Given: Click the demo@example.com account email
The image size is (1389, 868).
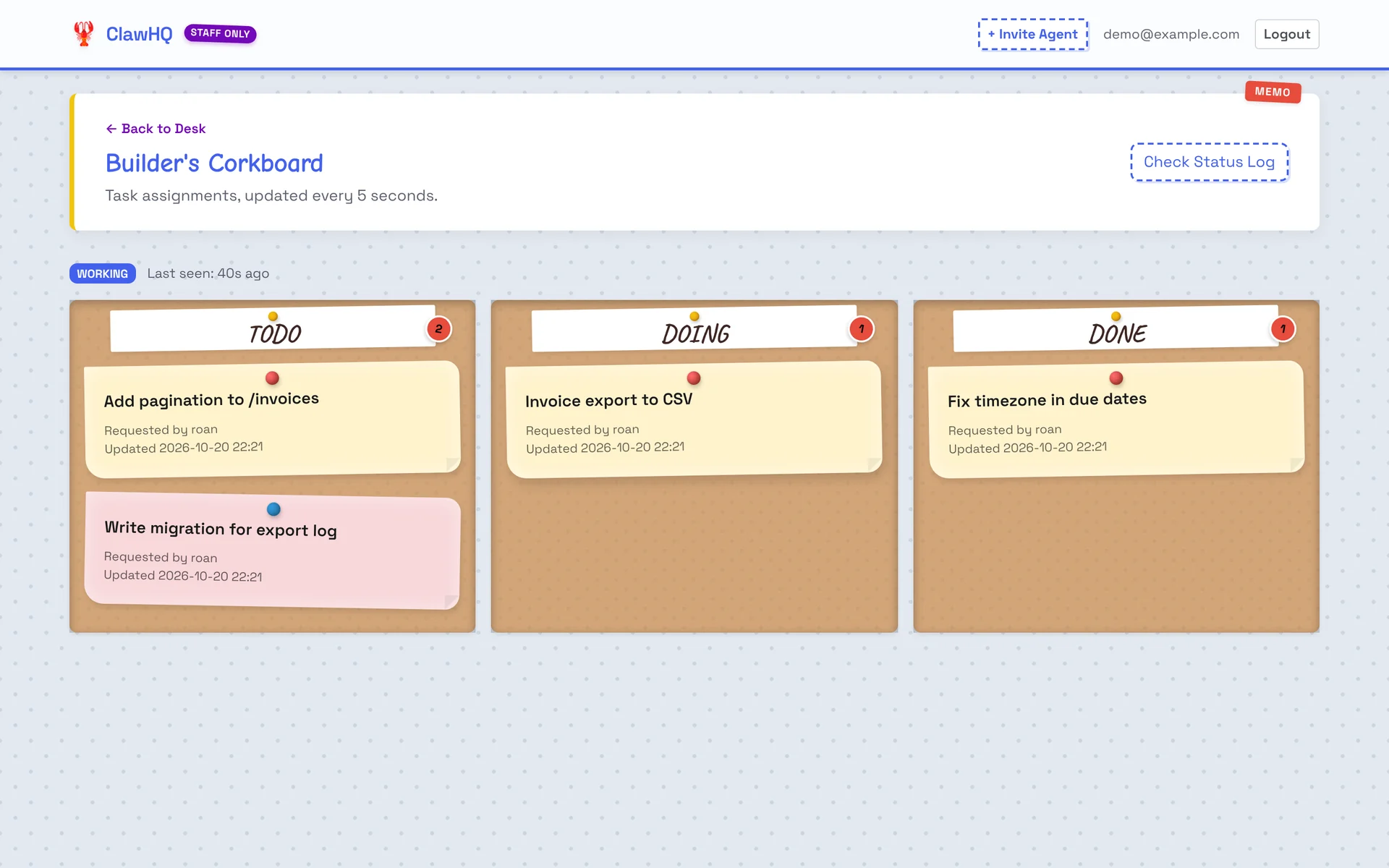Looking at the screenshot, I should (x=1171, y=34).
